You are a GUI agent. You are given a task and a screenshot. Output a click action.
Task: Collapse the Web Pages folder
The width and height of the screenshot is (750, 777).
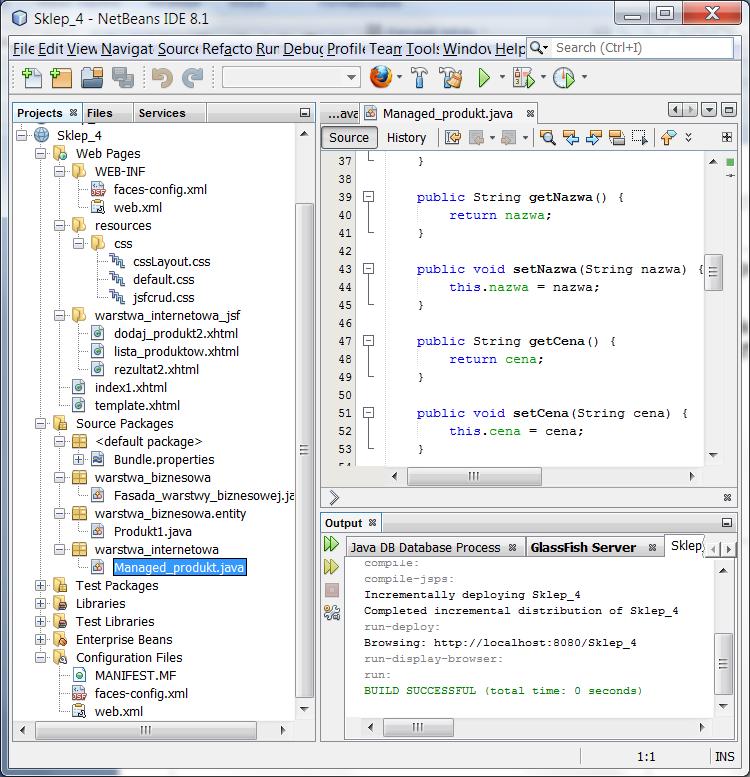(x=41, y=154)
